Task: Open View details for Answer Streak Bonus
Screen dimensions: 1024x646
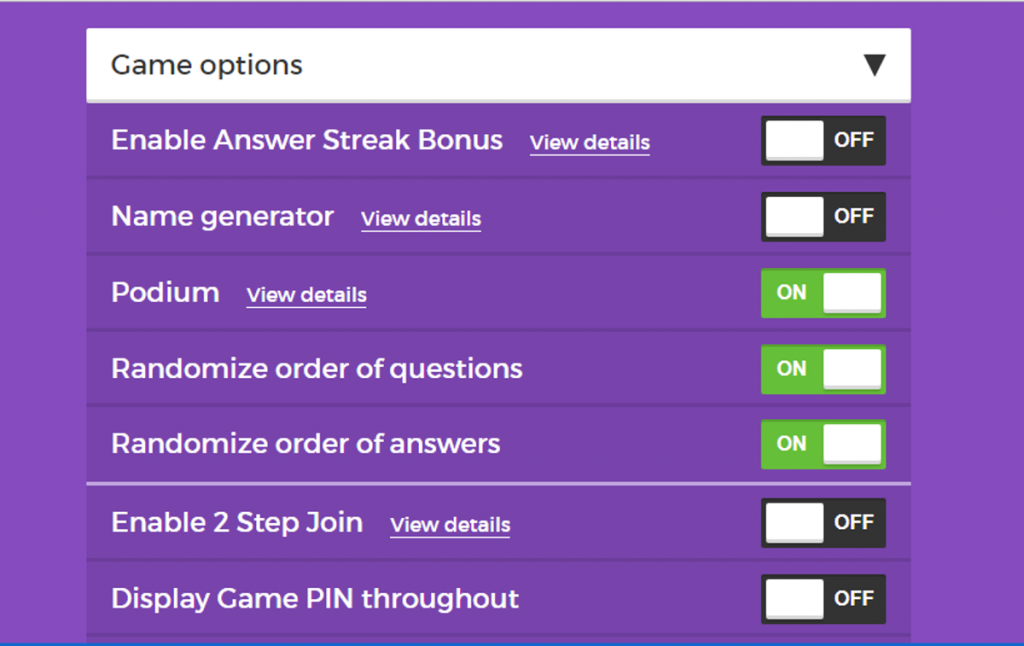Action: [x=589, y=143]
